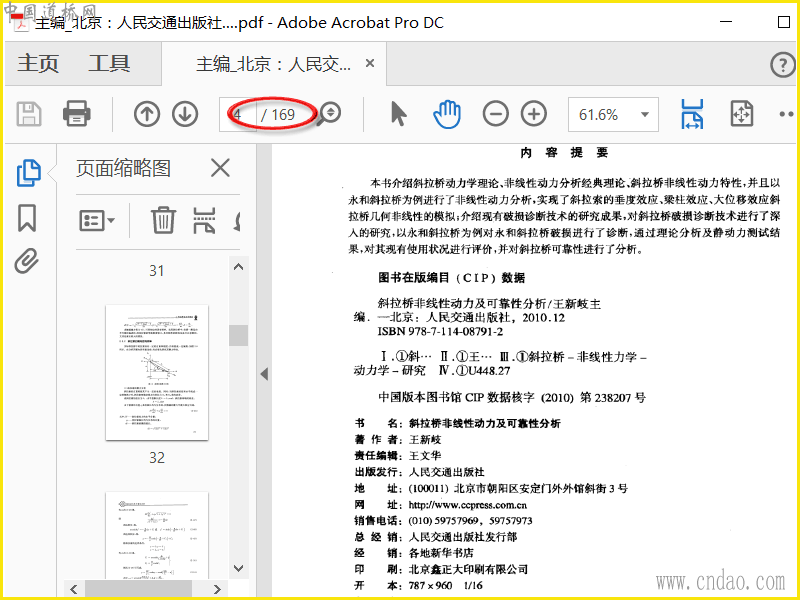Image resolution: width=800 pixels, height=600 pixels.
Task: Click the 责任编辑: 王文华 line
Action: (x=397, y=456)
